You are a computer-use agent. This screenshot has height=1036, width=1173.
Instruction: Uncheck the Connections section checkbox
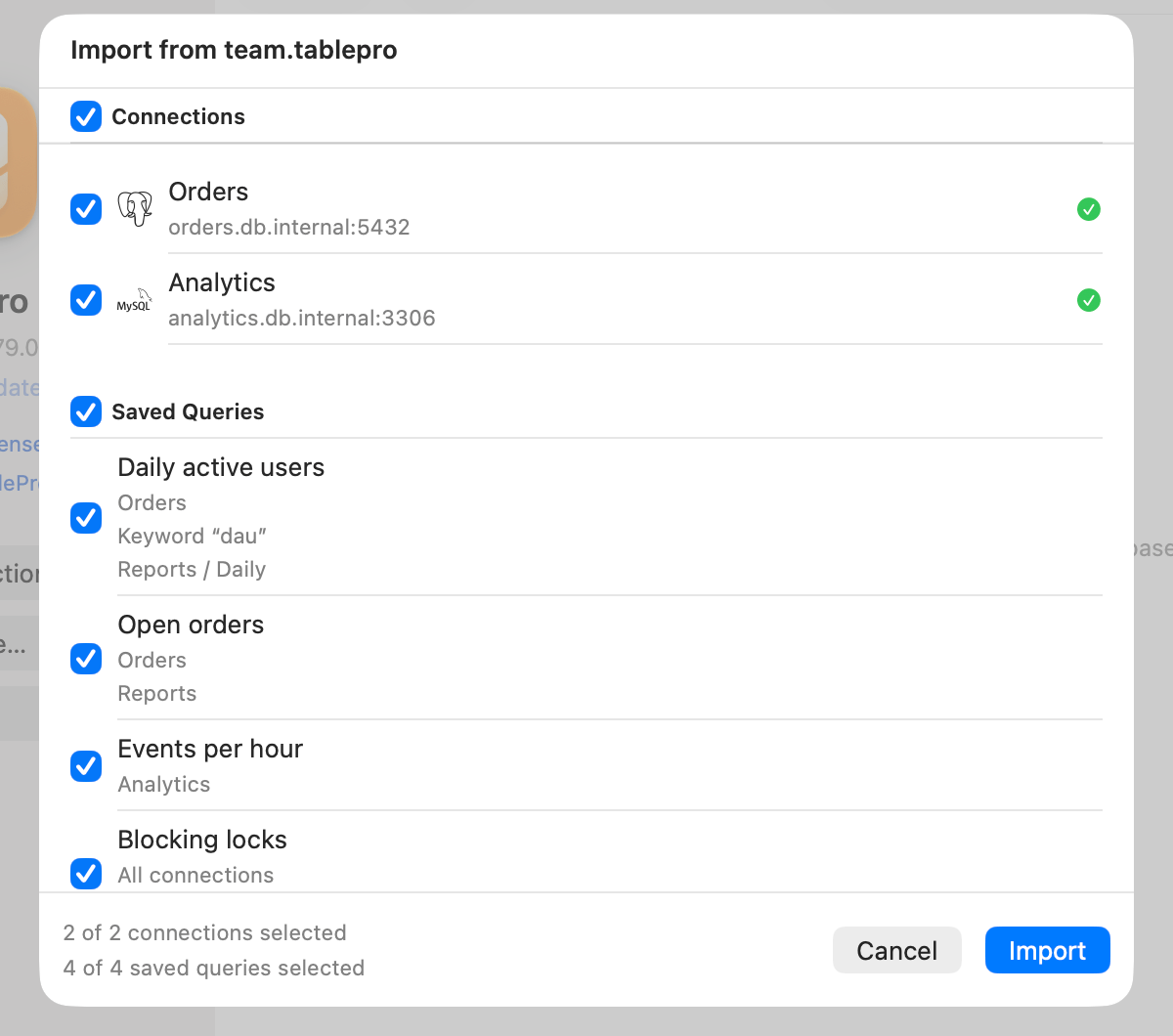86,116
